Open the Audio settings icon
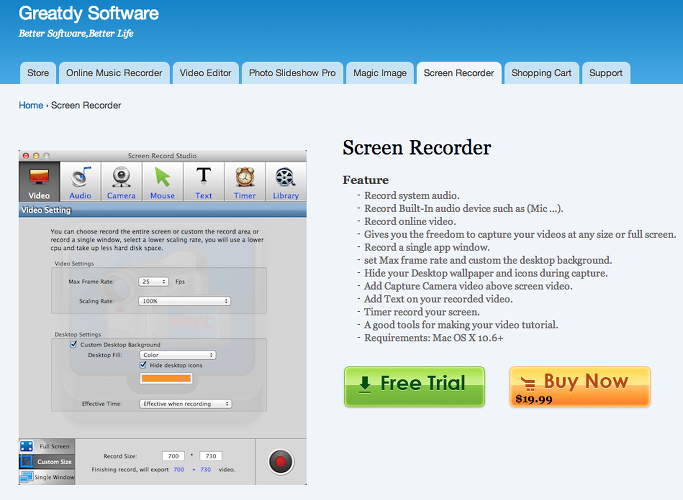Viewport: 683px width, 500px height. point(81,181)
